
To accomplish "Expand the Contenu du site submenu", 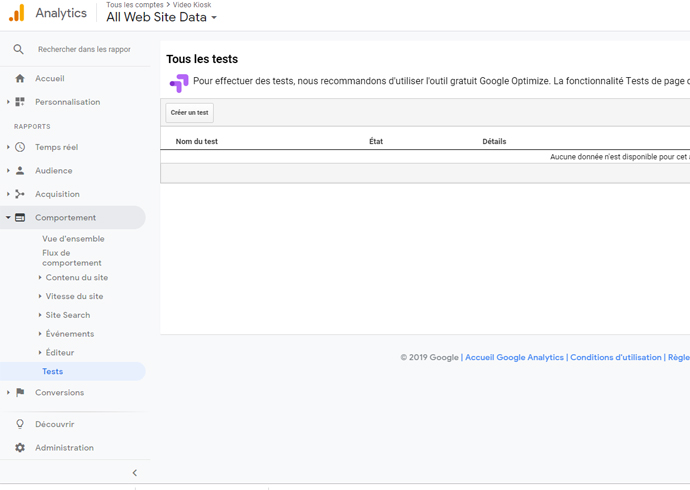I will (40, 278).
